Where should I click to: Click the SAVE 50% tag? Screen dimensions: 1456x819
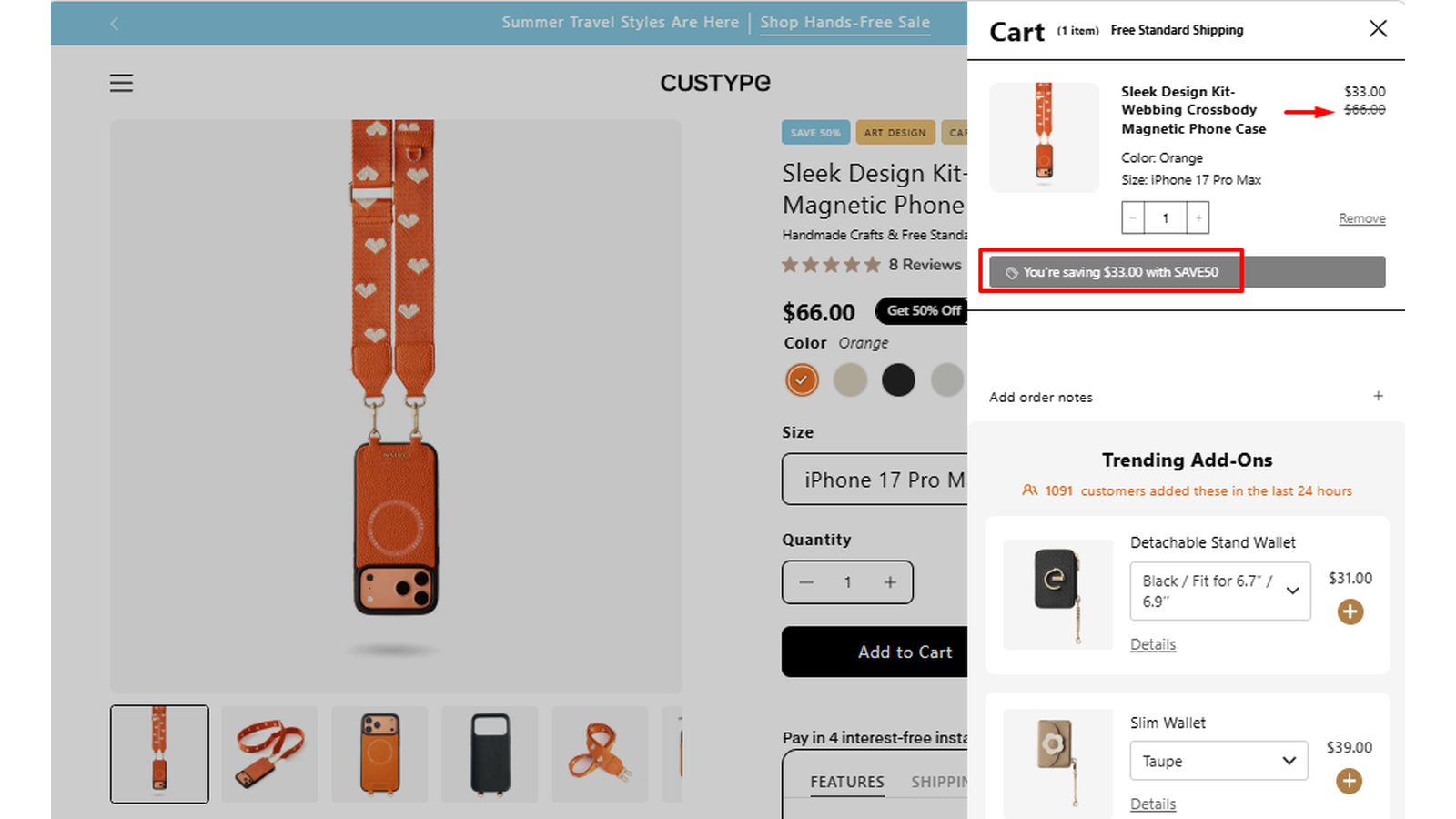[815, 132]
